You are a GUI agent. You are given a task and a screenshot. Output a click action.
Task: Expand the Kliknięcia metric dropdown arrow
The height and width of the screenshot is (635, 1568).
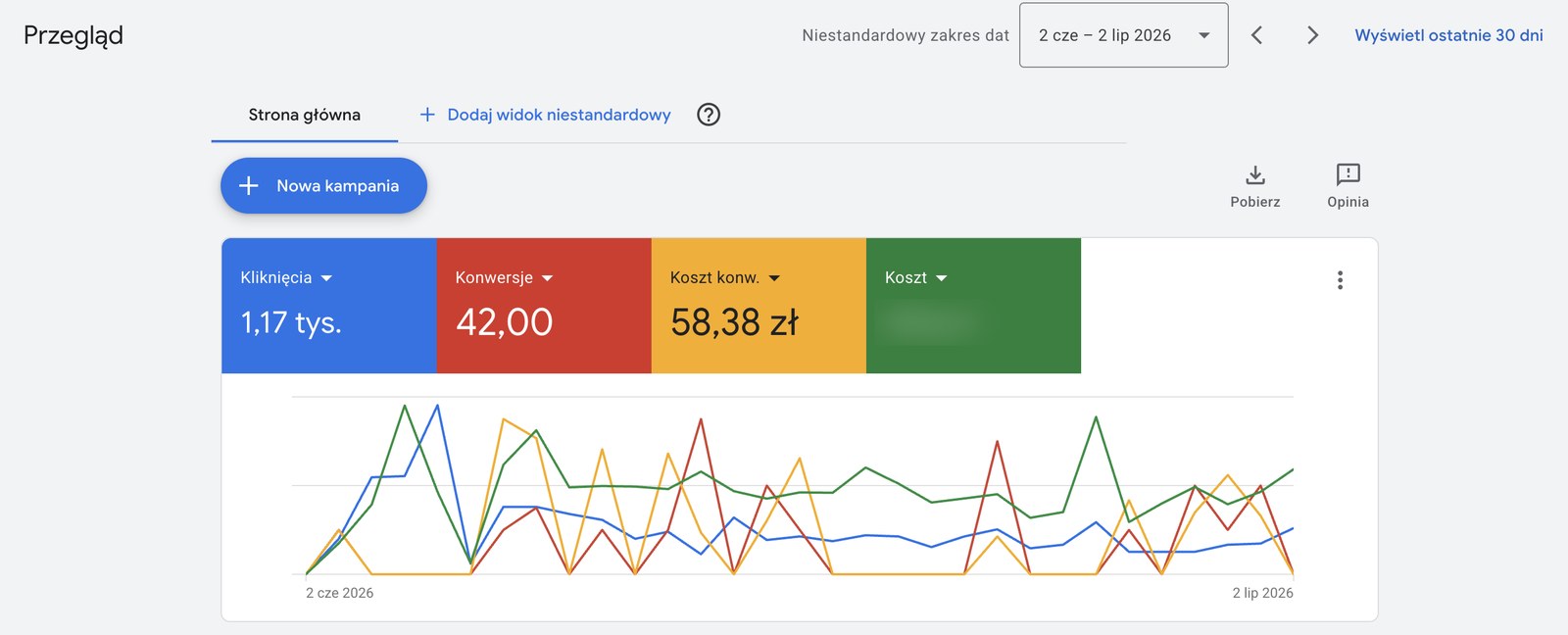[326, 278]
